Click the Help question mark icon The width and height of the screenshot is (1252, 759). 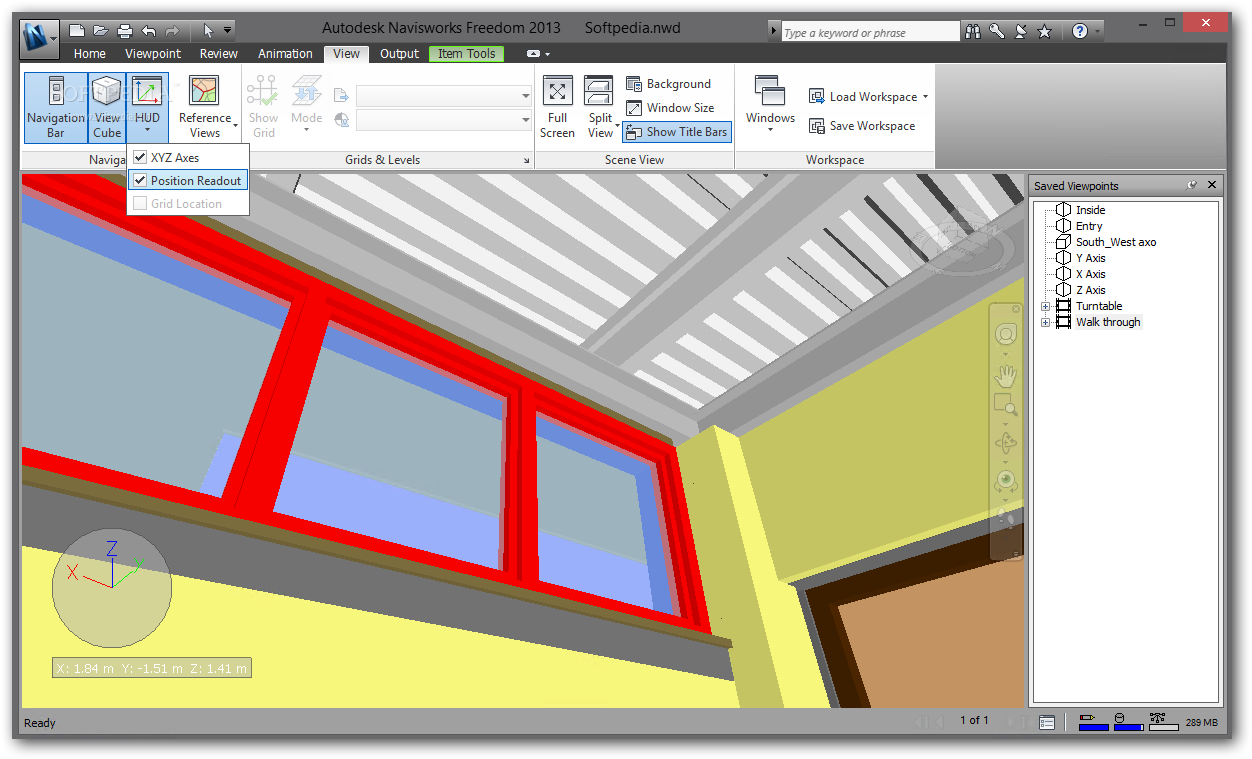[x=1080, y=31]
